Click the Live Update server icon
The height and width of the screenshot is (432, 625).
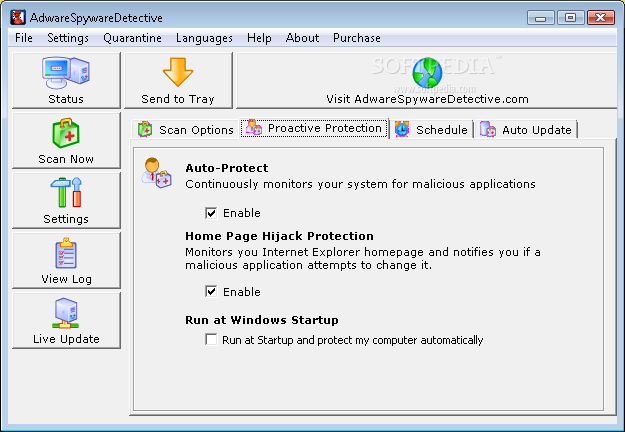pyautogui.click(x=66, y=313)
